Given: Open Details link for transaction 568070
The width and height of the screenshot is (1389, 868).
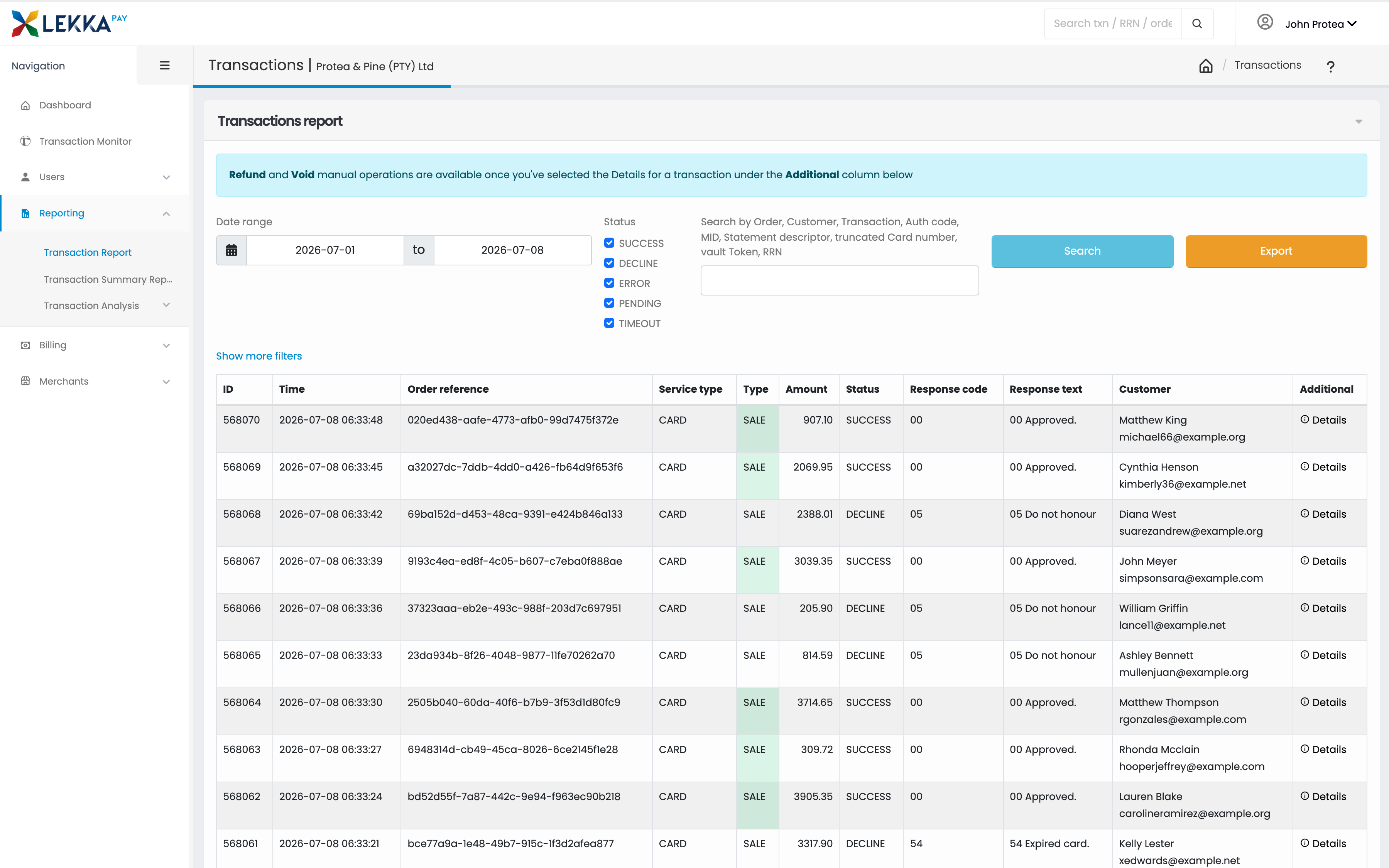Looking at the screenshot, I should pyautogui.click(x=1329, y=420).
